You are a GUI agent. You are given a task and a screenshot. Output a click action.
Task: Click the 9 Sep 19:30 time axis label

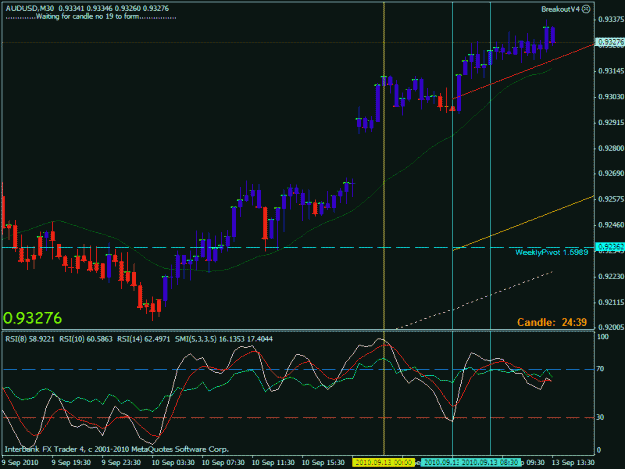point(71,463)
